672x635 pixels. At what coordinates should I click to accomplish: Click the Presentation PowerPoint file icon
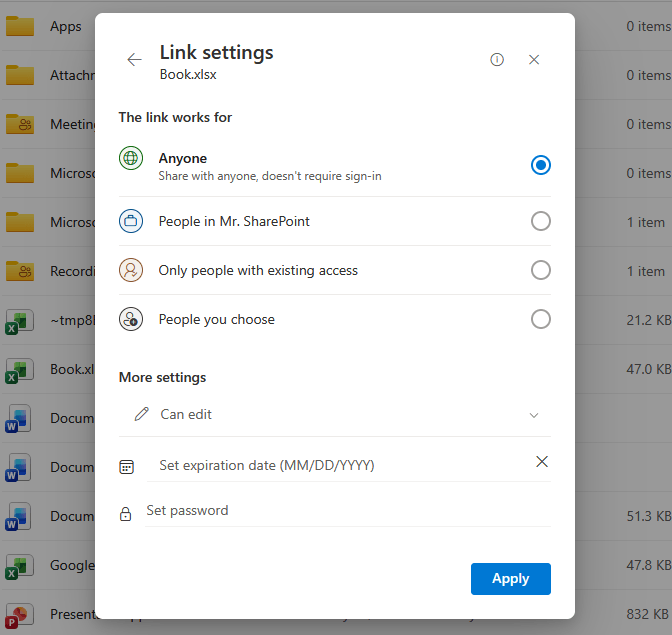18,616
